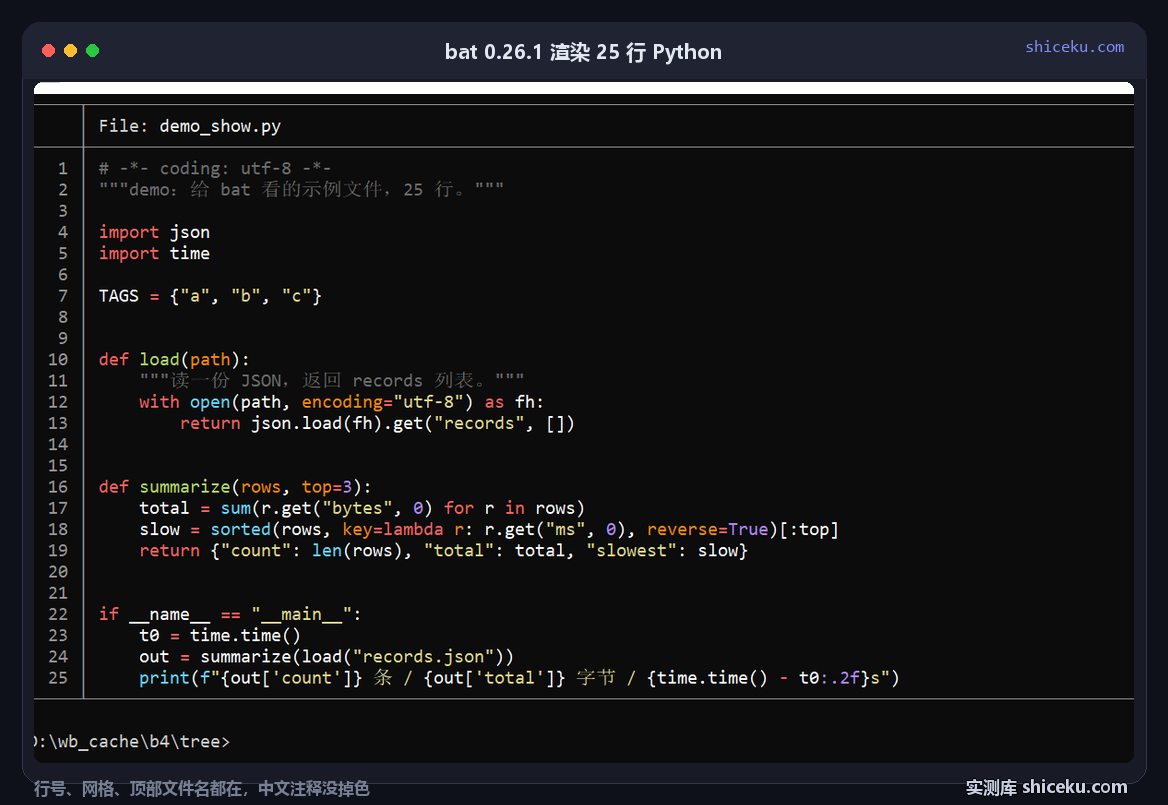Close the window with the red button
This screenshot has width=1168, height=805.
(x=48, y=51)
